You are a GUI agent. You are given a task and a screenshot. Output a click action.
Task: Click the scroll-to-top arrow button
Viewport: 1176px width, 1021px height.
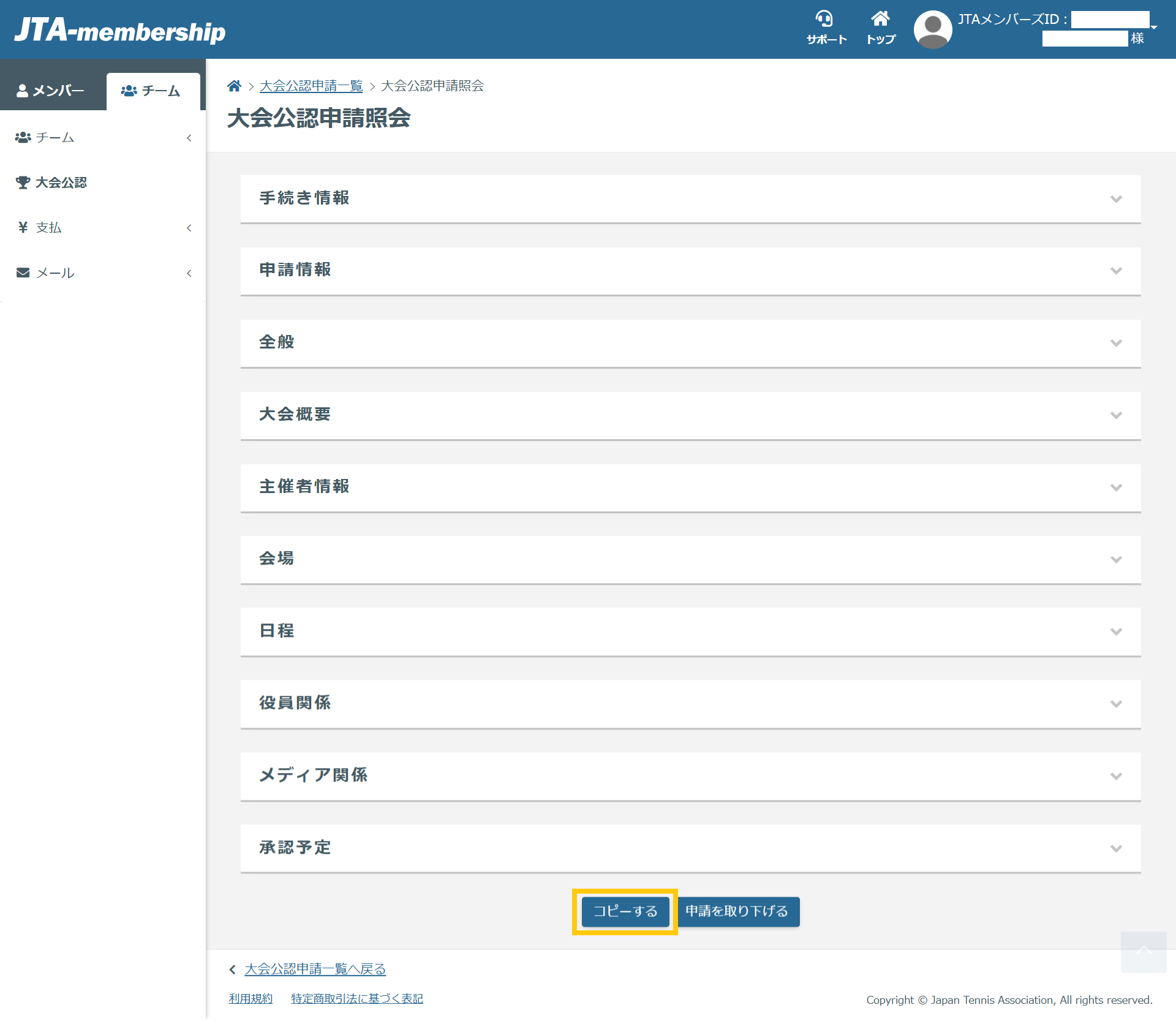[x=1143, y=952]
